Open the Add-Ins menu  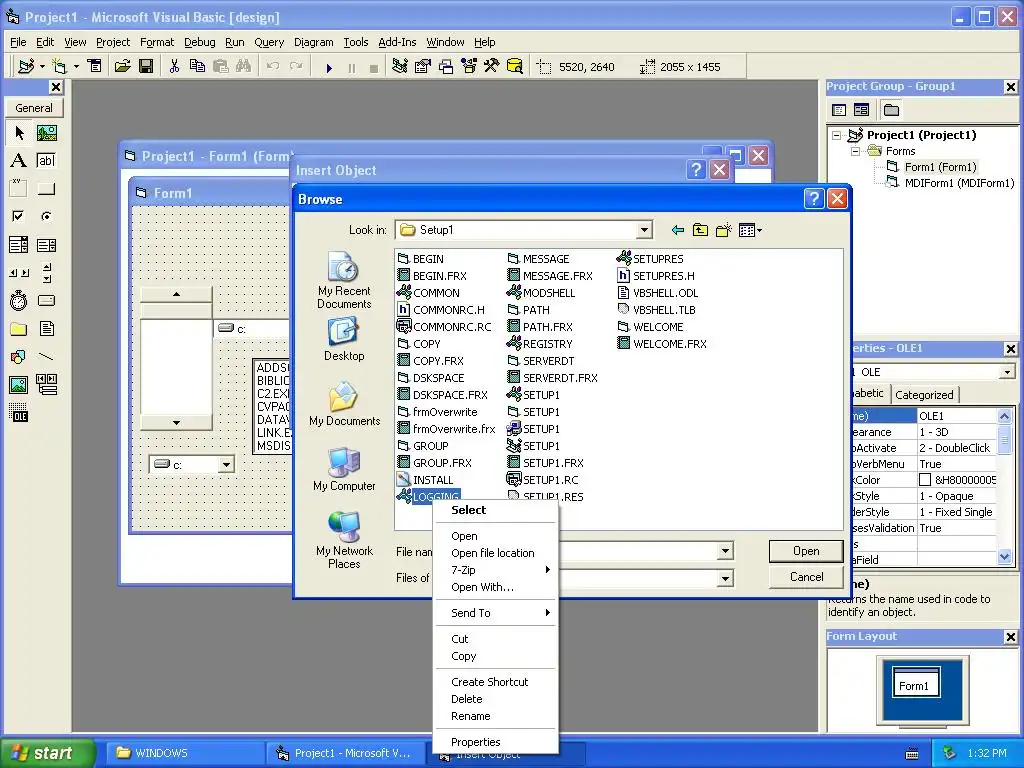(397, 42)
